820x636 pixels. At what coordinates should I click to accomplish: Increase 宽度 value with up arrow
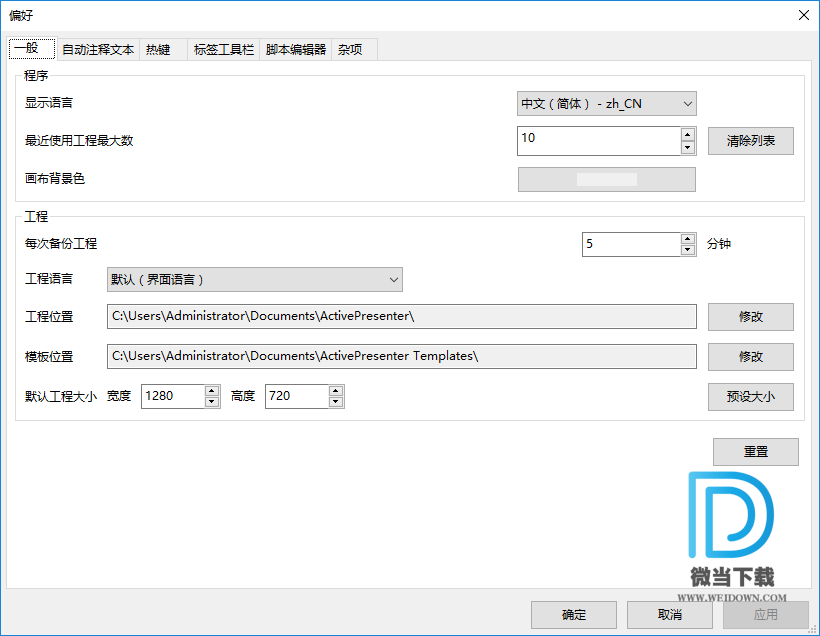point(212,391)
